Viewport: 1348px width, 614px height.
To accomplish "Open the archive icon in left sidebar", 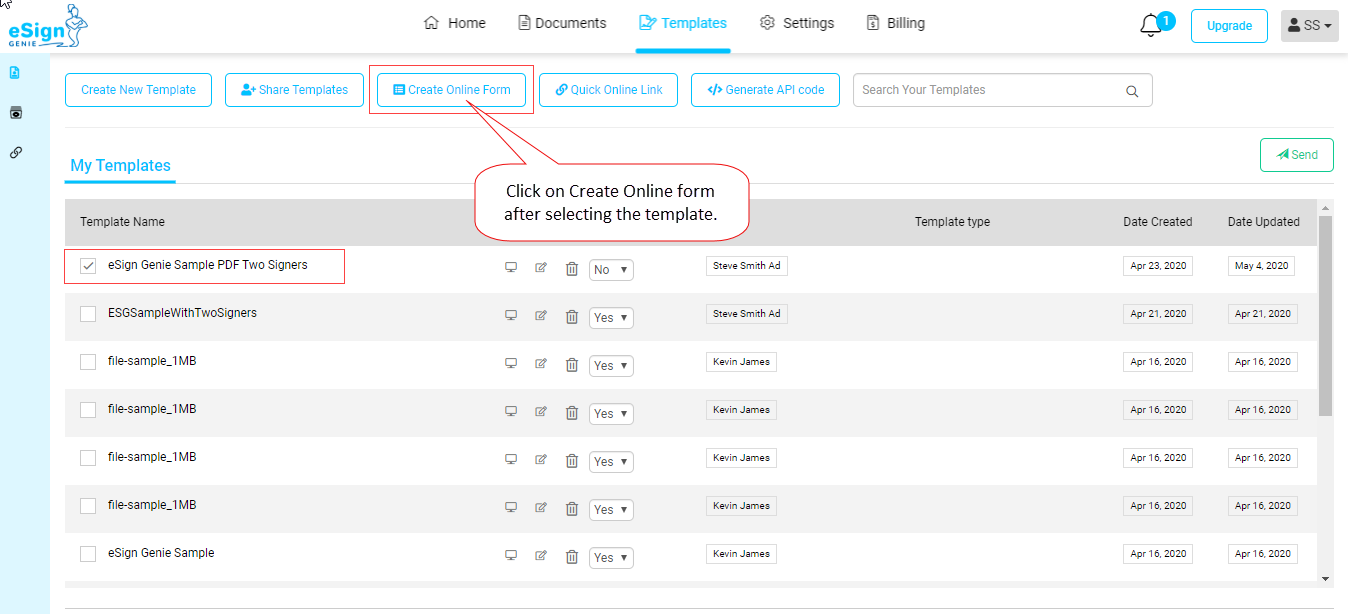I will click(x=15, y=113).
